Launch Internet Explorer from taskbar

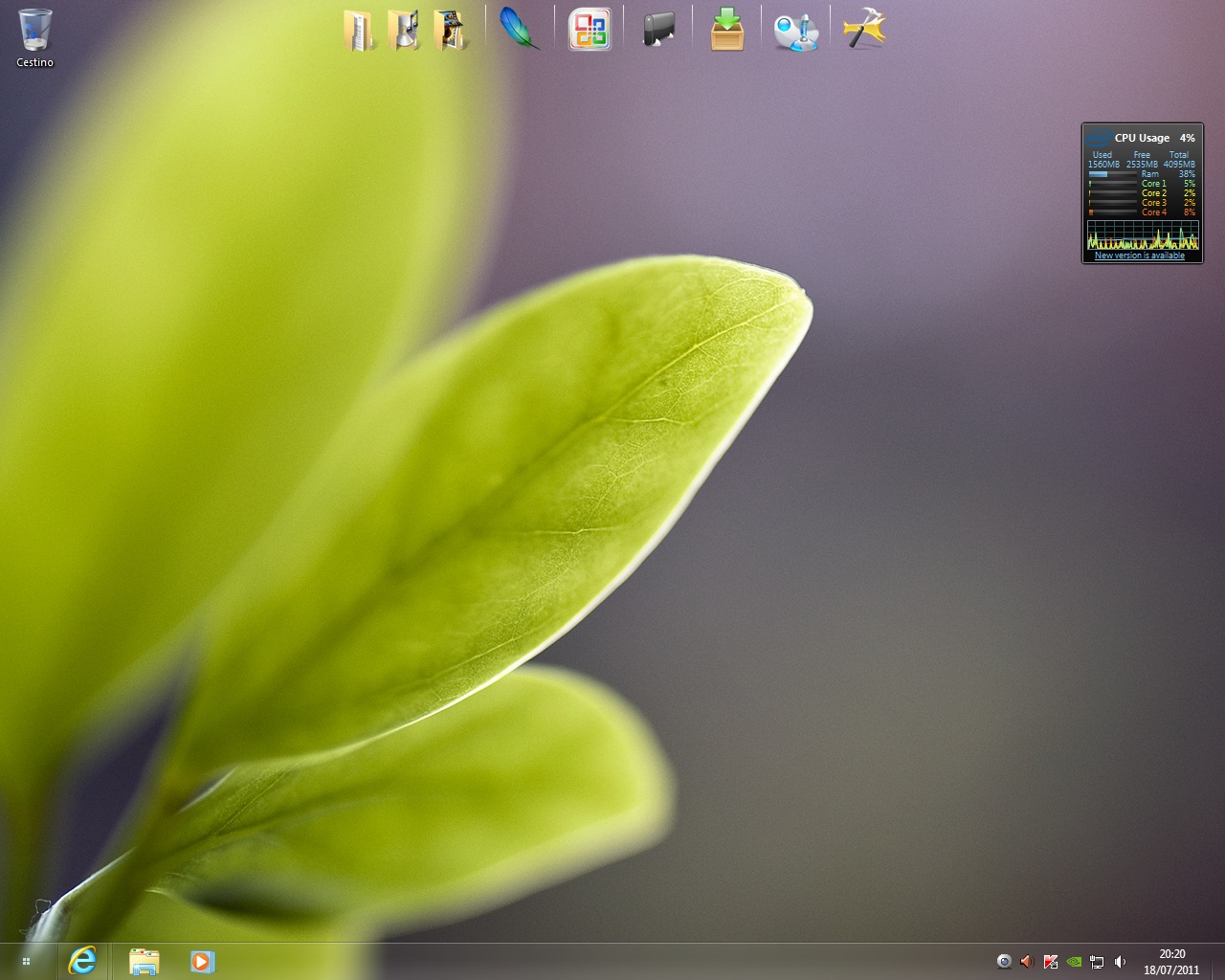[x=83, y=961]
